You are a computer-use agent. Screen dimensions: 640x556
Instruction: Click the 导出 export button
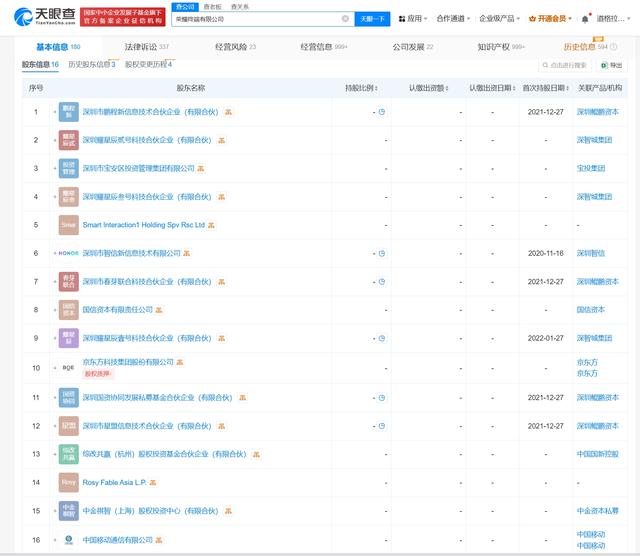pyautogui.click(x=611, y=65)
